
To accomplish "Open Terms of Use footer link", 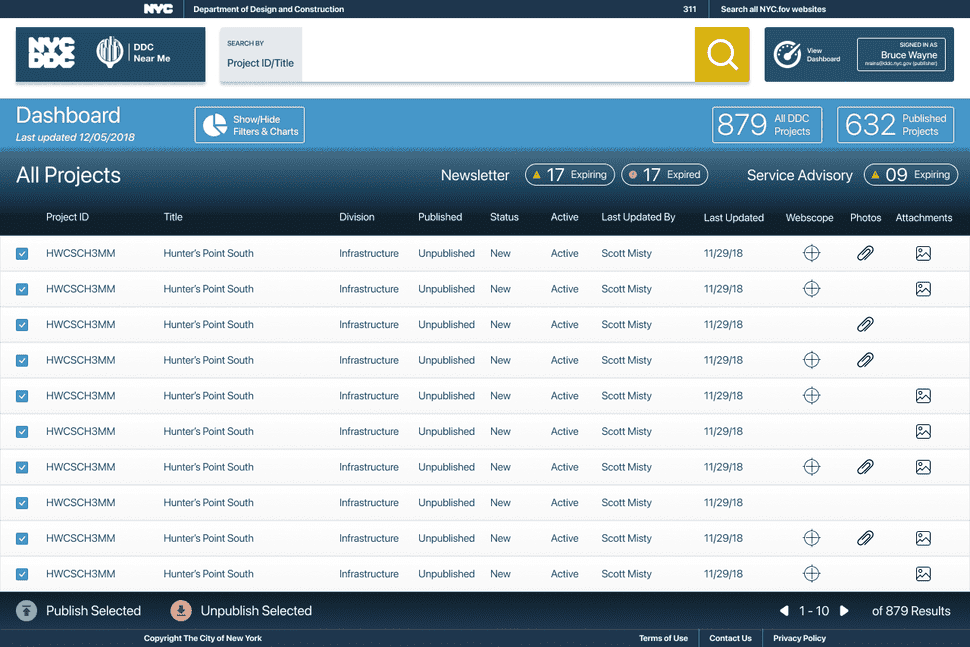I will coord(663,638).
